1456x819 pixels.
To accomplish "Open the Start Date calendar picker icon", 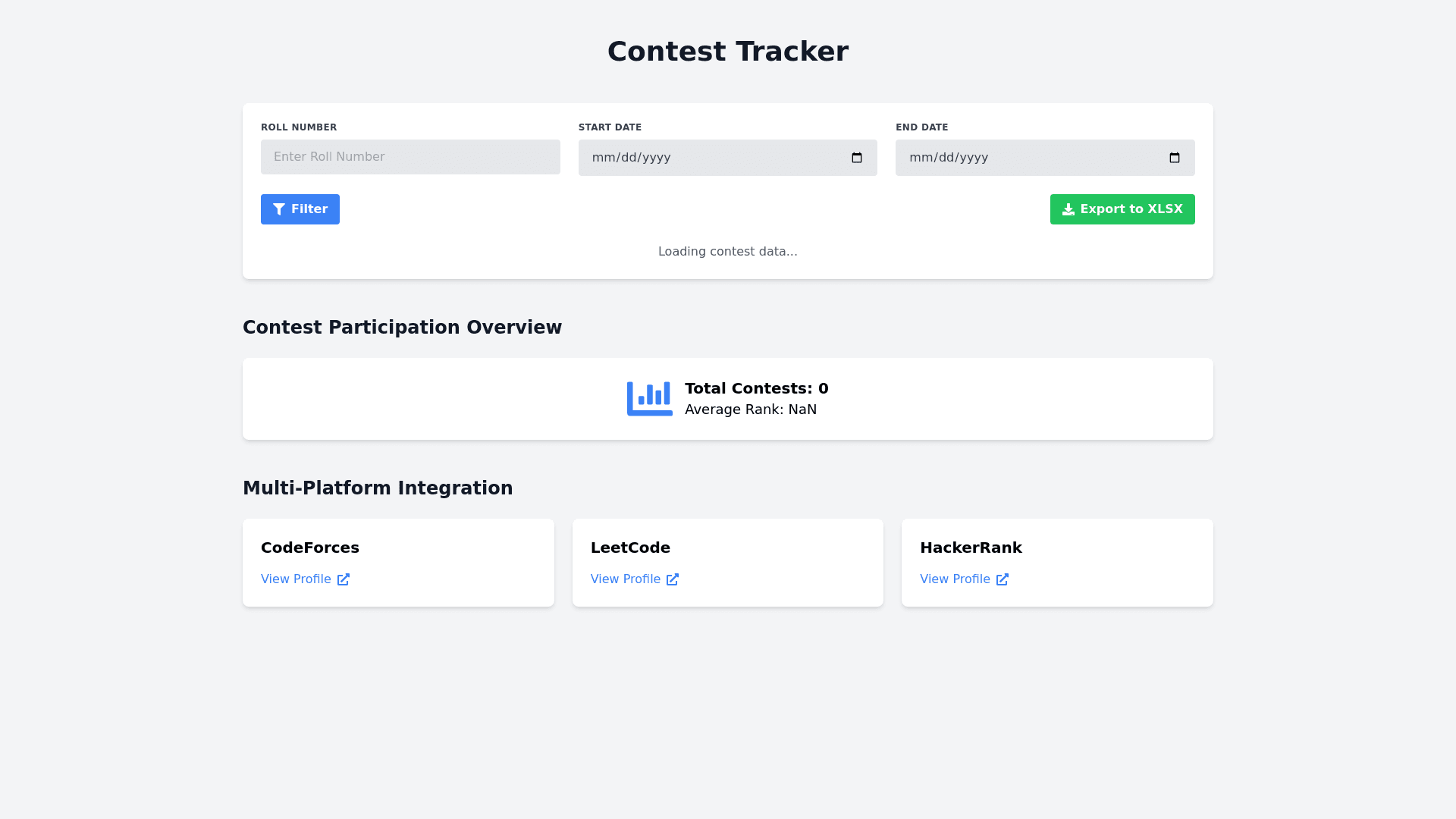I will pos(857,158).
